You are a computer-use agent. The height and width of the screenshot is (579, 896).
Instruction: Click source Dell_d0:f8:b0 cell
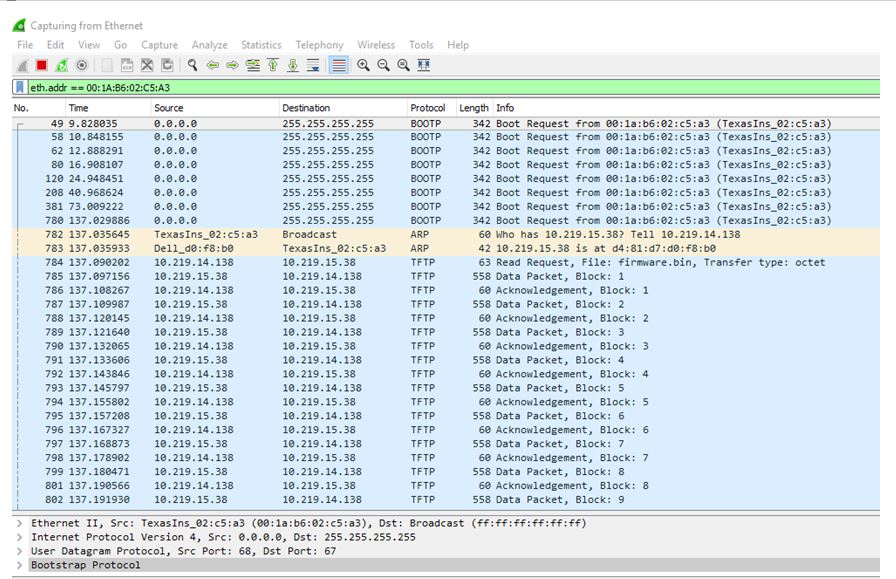click(194, 249)
